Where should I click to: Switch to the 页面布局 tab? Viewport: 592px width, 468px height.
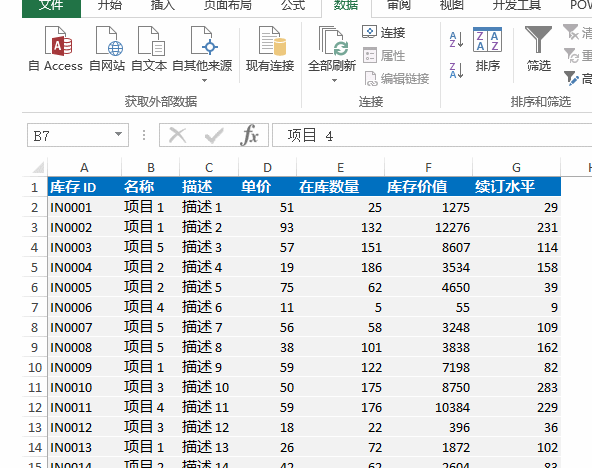point(228,6)
